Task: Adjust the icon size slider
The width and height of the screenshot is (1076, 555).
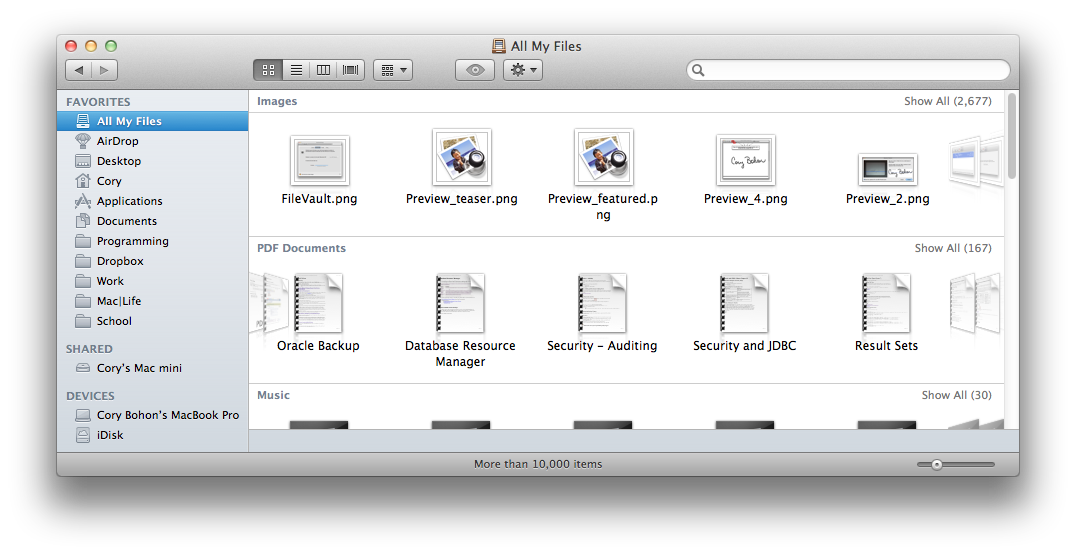Action: click(937, 464)
